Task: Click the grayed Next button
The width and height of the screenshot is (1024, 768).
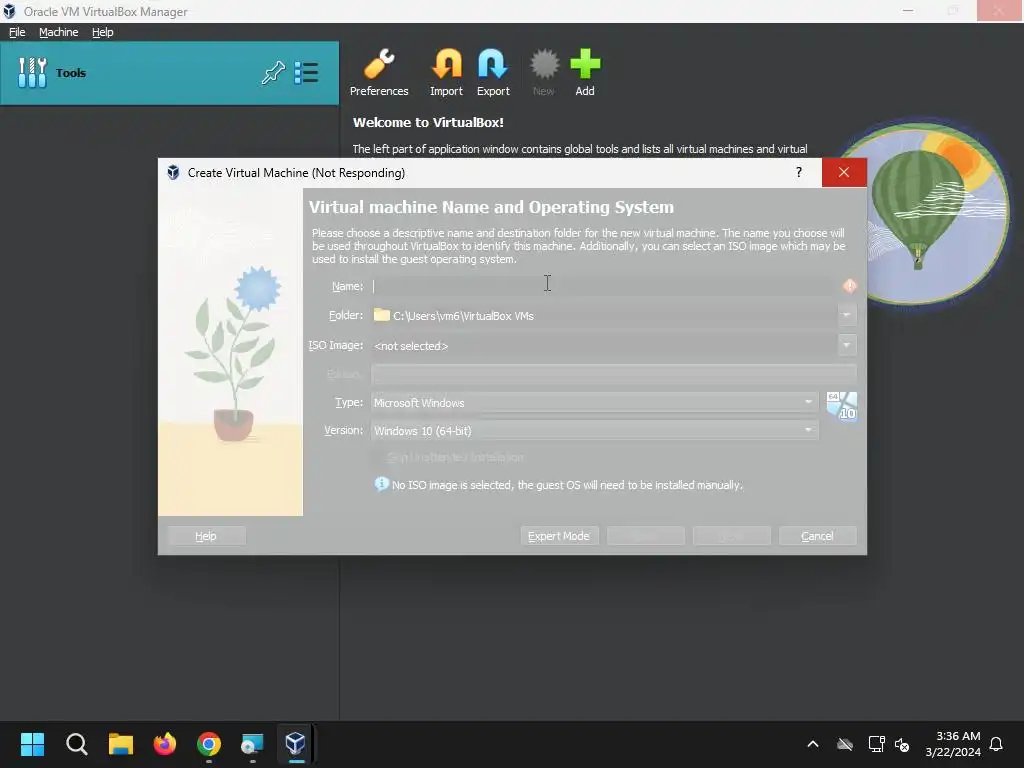Action: coord(731,536)
